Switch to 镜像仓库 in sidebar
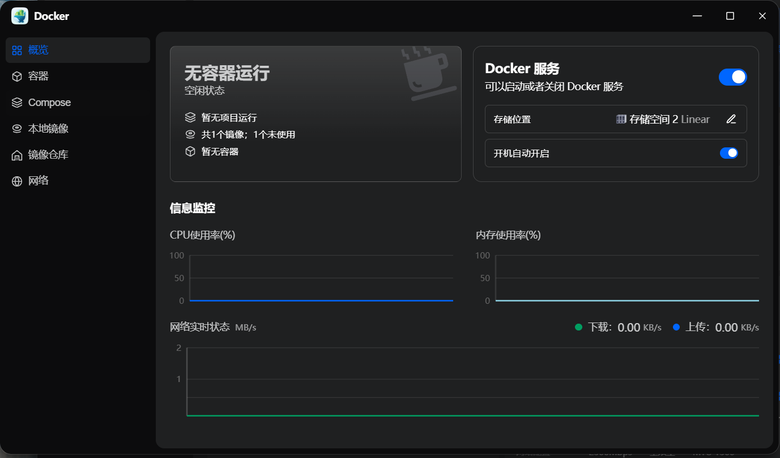Screen dimensions: 780x458 [x=78, y=155]
